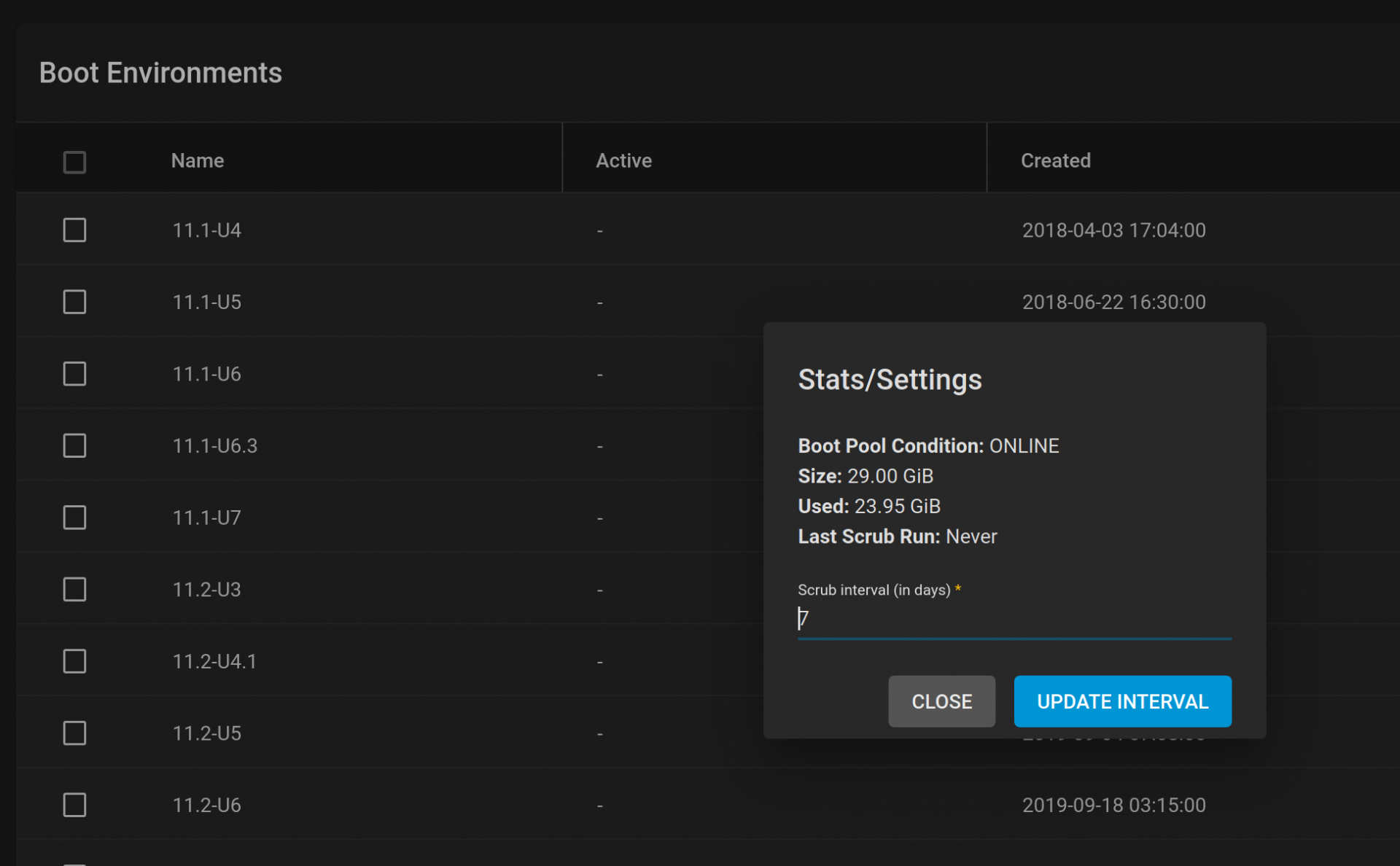The image size is (1400, 866).
Task: Tick the 11.1-U6.3 checkbox
Action: pyautogui.click(x=74, y=445)
